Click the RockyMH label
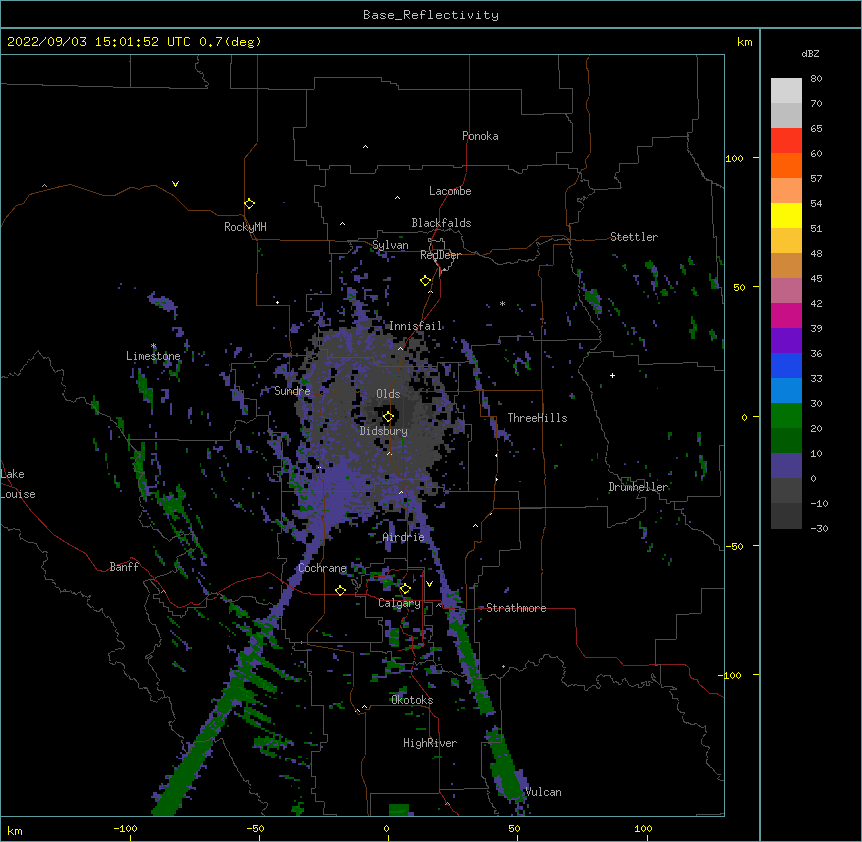This screenshot has width=862, height=842. coord(245,227)
